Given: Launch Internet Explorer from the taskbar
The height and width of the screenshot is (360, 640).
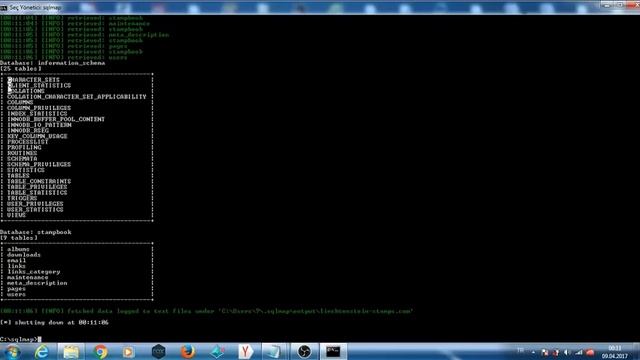Looking at the screenshot, I should (41, 351).
